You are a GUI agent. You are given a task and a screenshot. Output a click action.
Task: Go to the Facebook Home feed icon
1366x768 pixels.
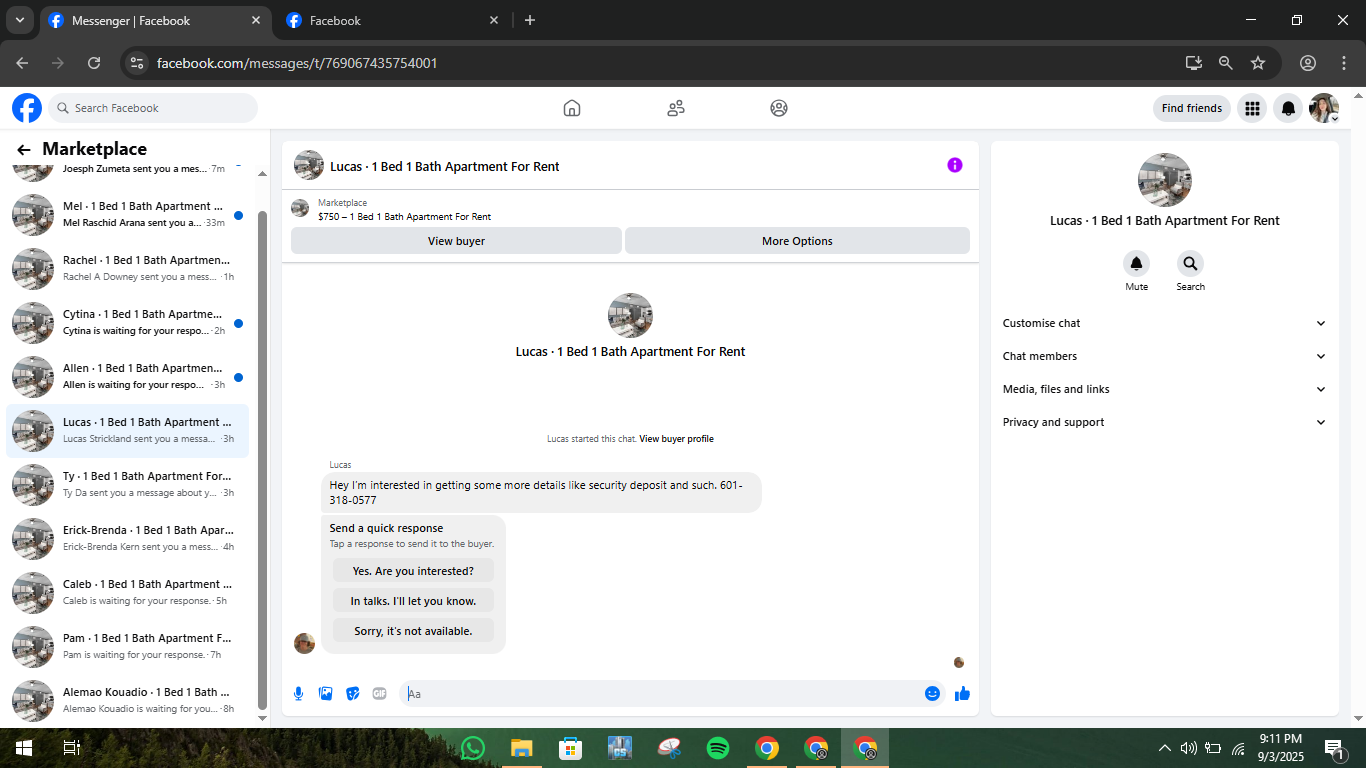pyautogui.click(x=572, y=108)
